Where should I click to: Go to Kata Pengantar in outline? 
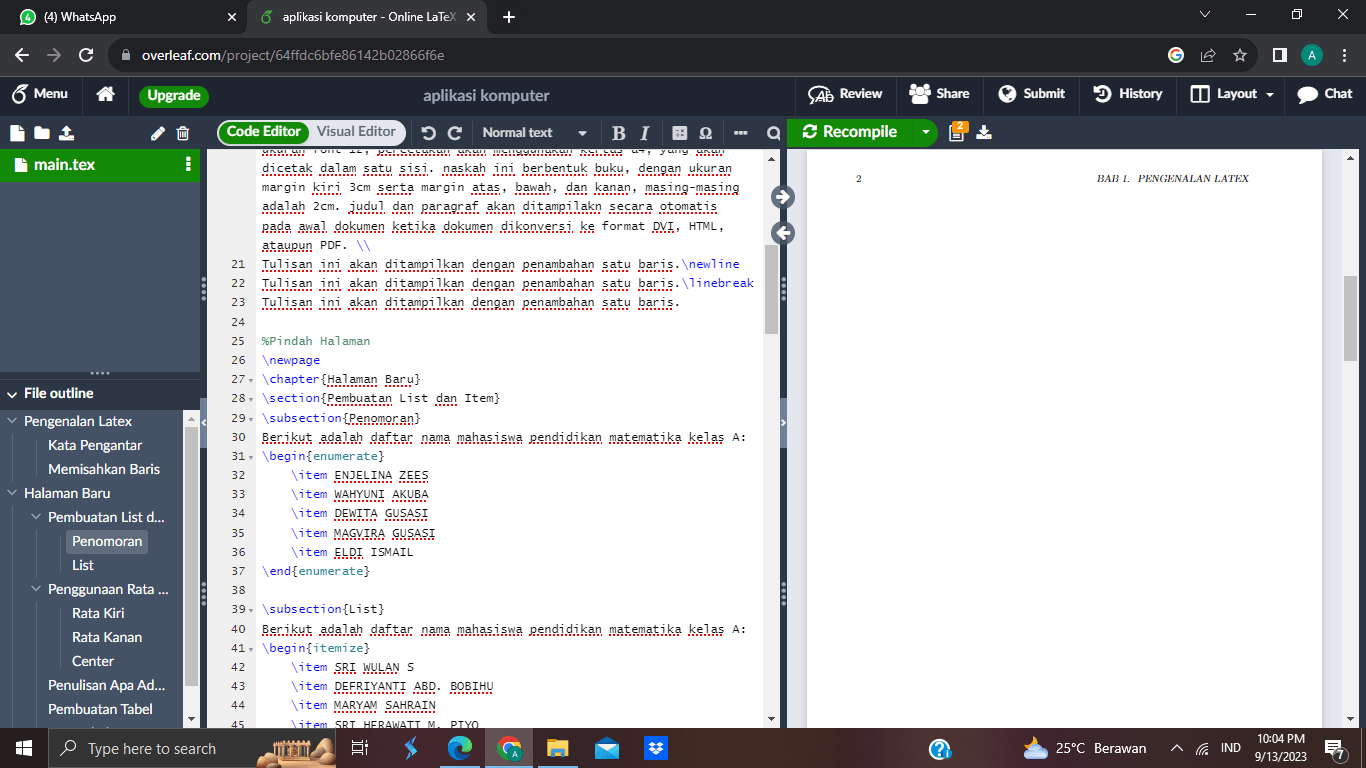click(95, 445)
